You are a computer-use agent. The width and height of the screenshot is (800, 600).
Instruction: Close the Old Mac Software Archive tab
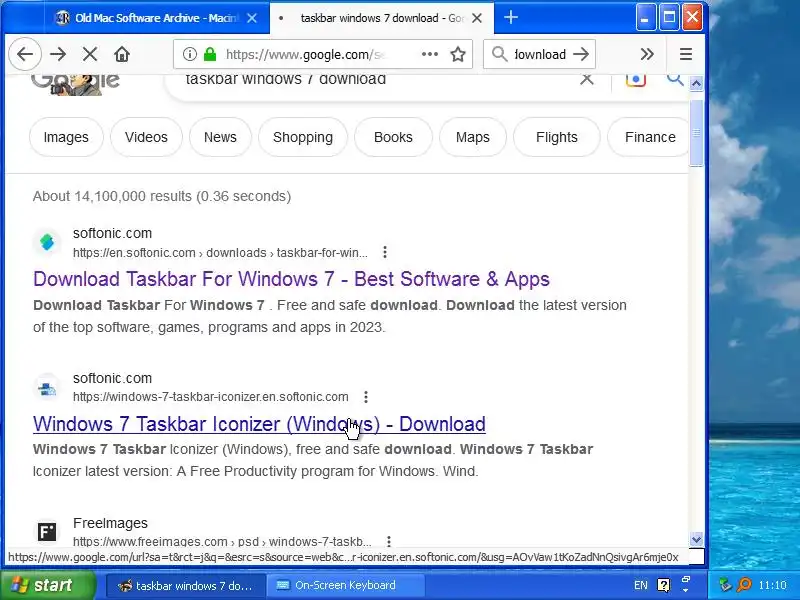click(252, 18)
